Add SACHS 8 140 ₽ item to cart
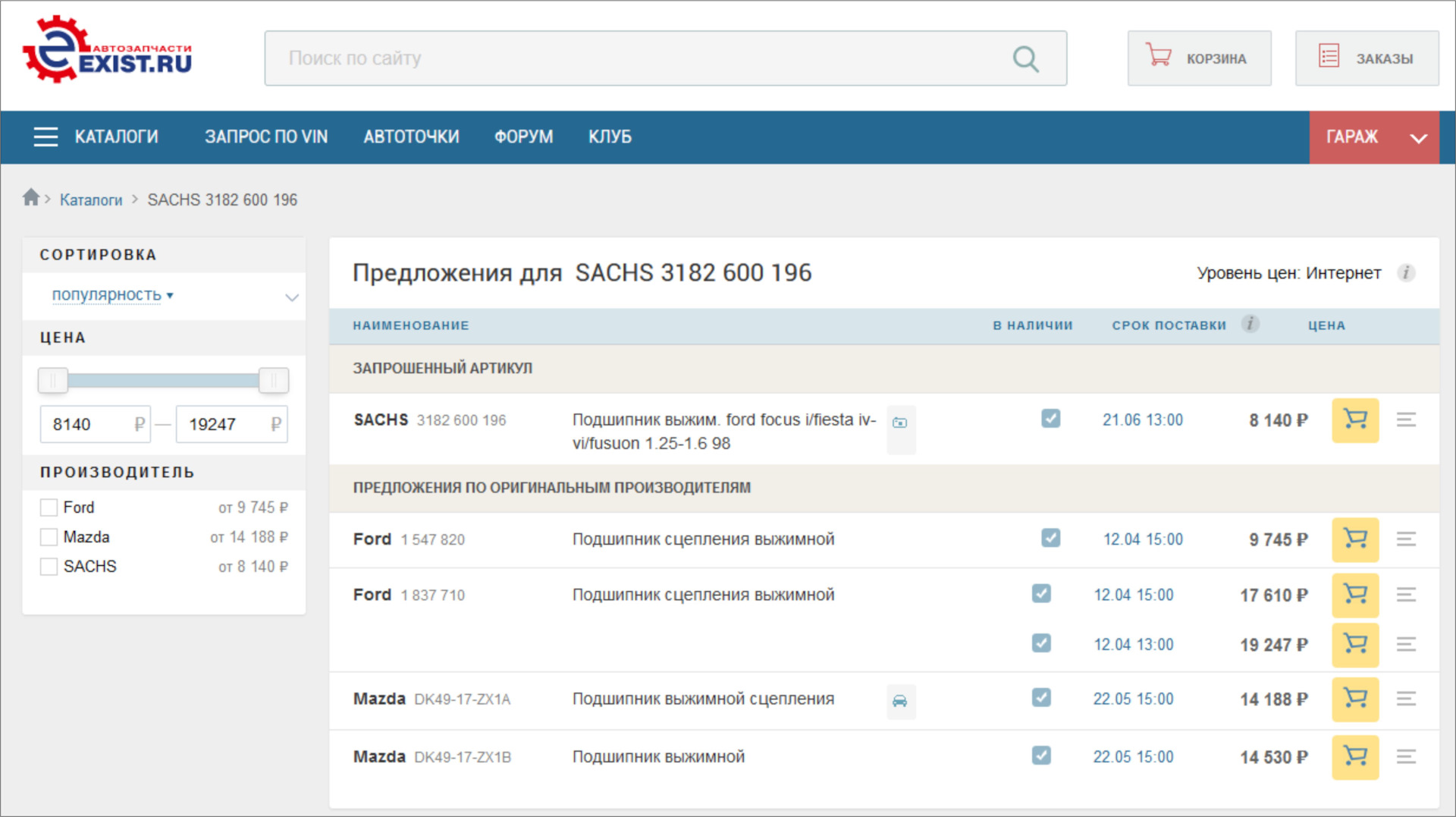 coord(1355,419)
